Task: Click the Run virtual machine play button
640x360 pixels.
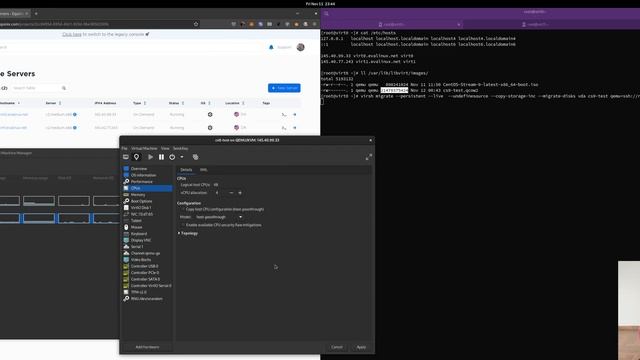Action: [151, 157]
